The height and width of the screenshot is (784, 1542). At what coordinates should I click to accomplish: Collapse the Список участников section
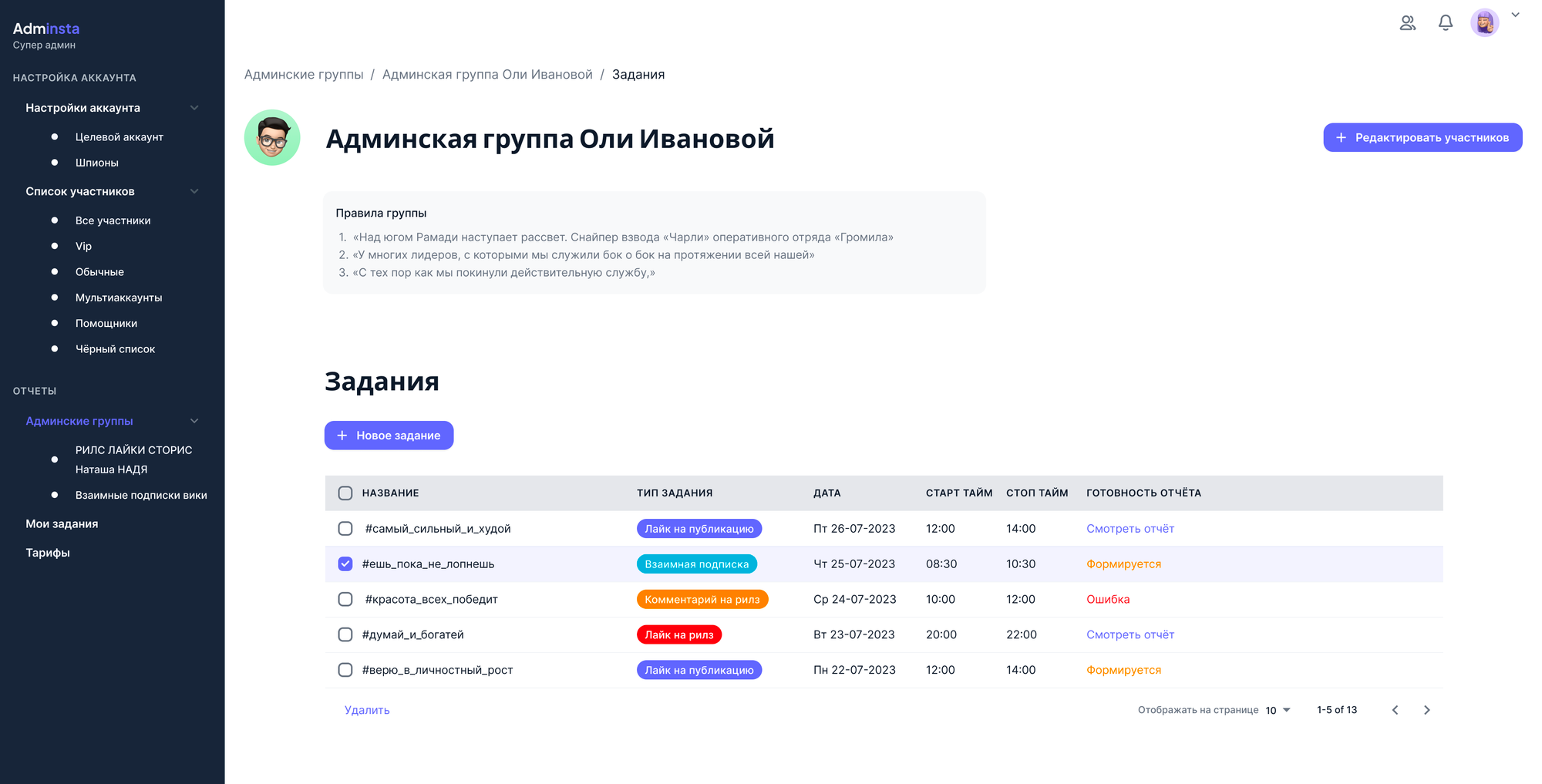pyautogui.click(x=194, y=191)
